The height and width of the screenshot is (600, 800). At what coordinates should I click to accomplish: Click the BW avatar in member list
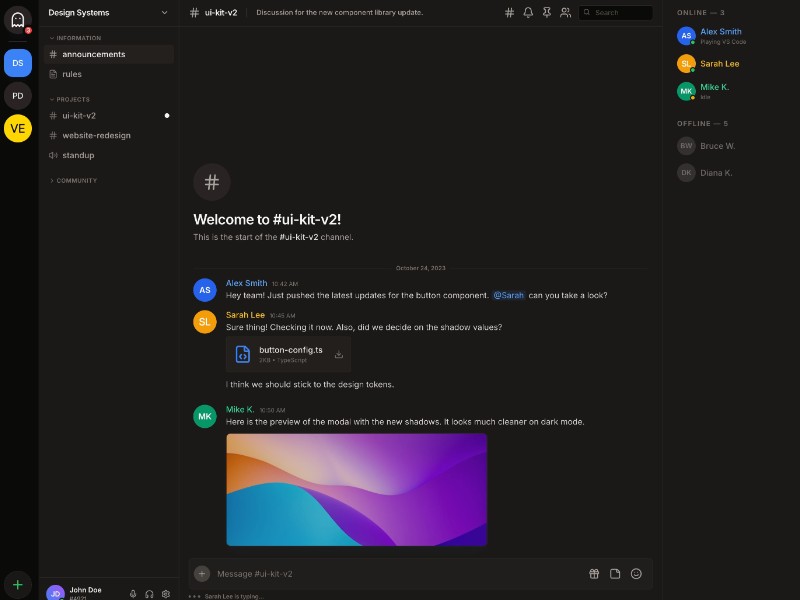686,146
